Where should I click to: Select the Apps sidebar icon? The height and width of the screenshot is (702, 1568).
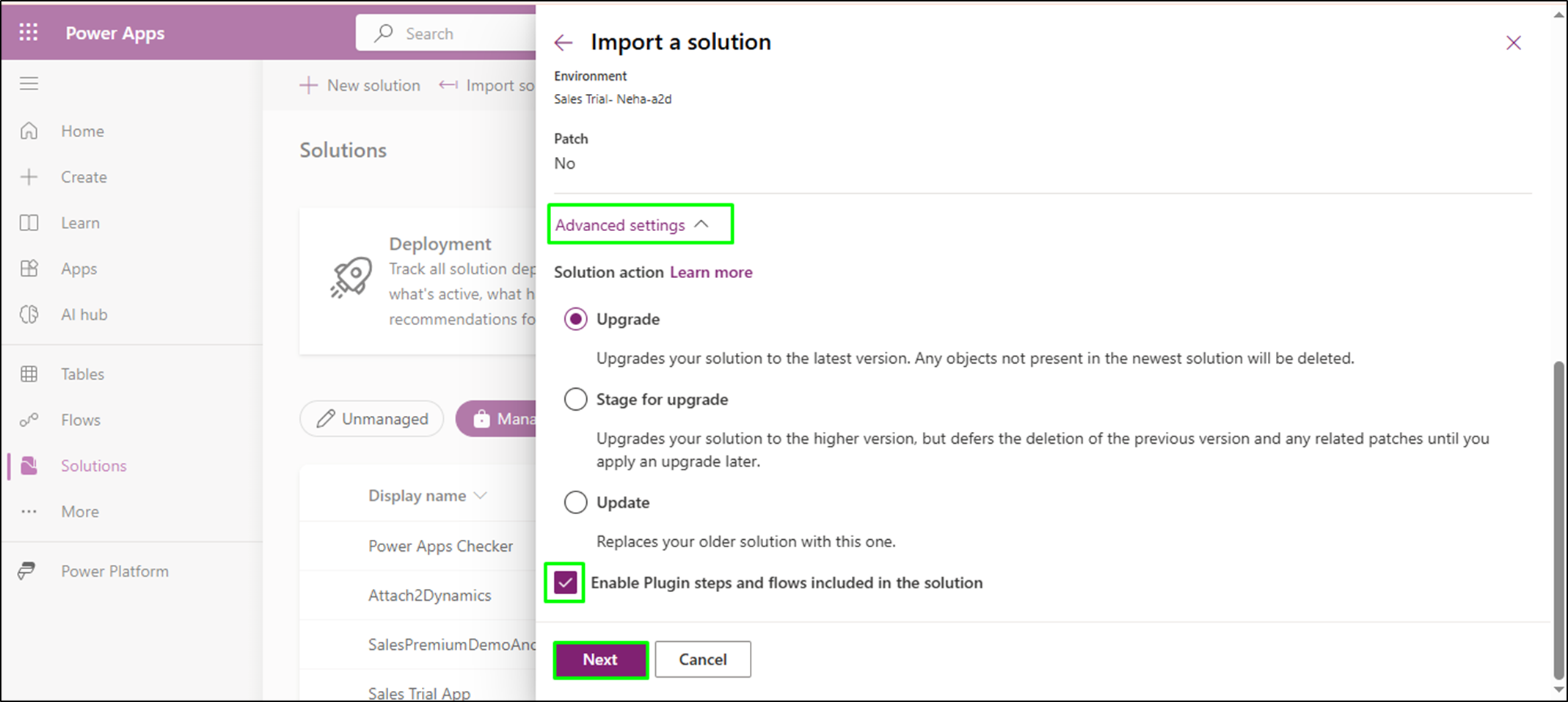[78, 268]
